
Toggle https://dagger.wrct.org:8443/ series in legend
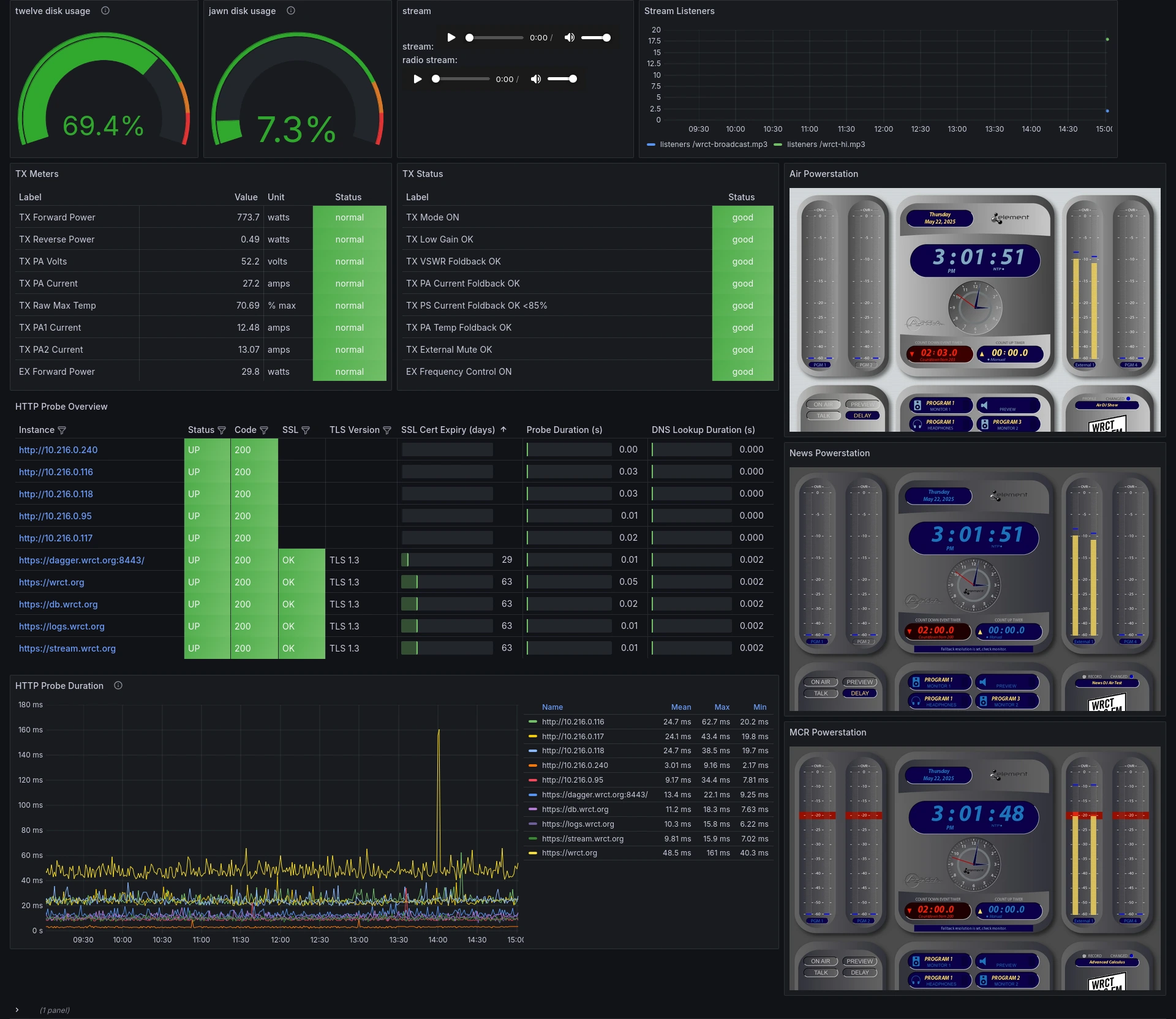coord(594,795)
